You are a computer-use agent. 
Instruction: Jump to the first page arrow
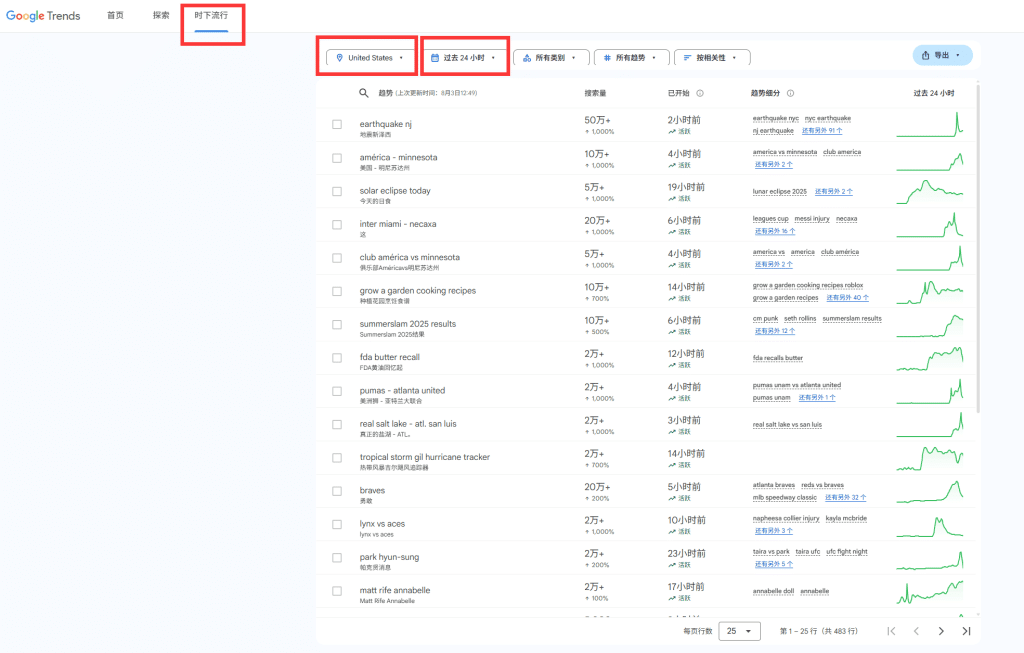(891, 631)
